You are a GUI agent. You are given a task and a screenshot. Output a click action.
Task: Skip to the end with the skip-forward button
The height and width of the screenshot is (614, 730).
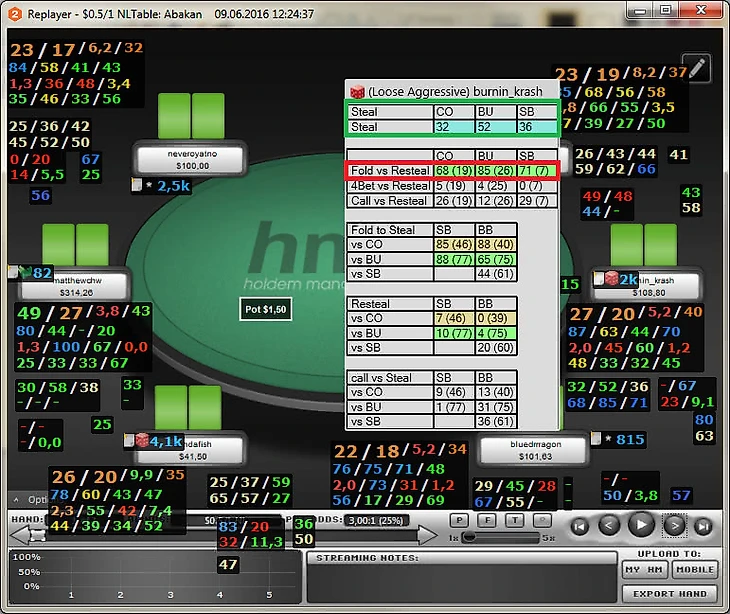703,526
